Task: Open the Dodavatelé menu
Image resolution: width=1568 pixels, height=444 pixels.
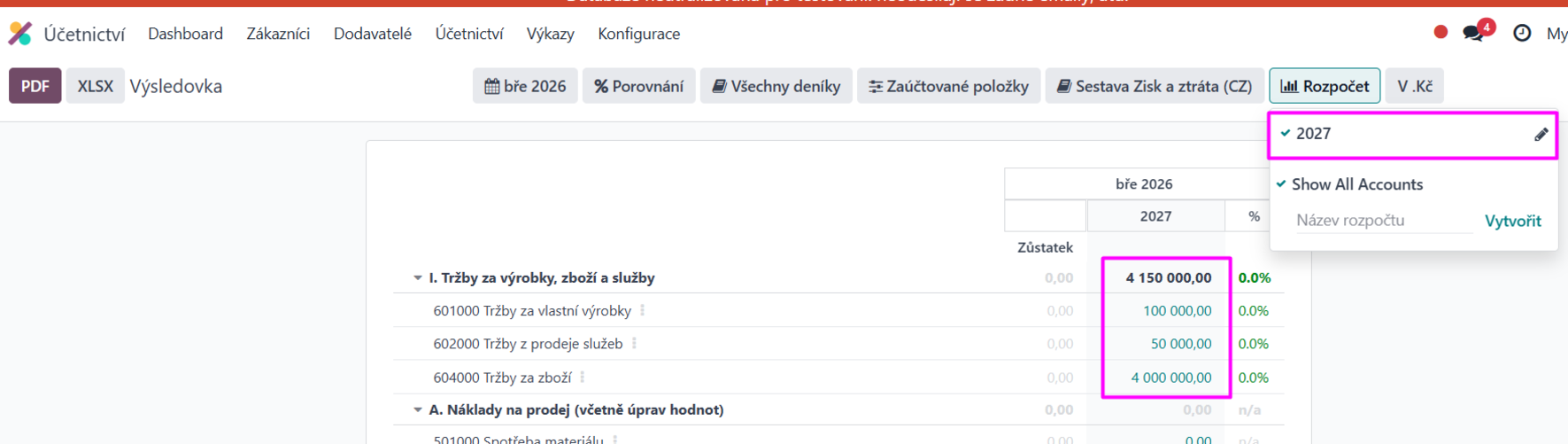Action: pyautogui.click(x=373, y=34)
